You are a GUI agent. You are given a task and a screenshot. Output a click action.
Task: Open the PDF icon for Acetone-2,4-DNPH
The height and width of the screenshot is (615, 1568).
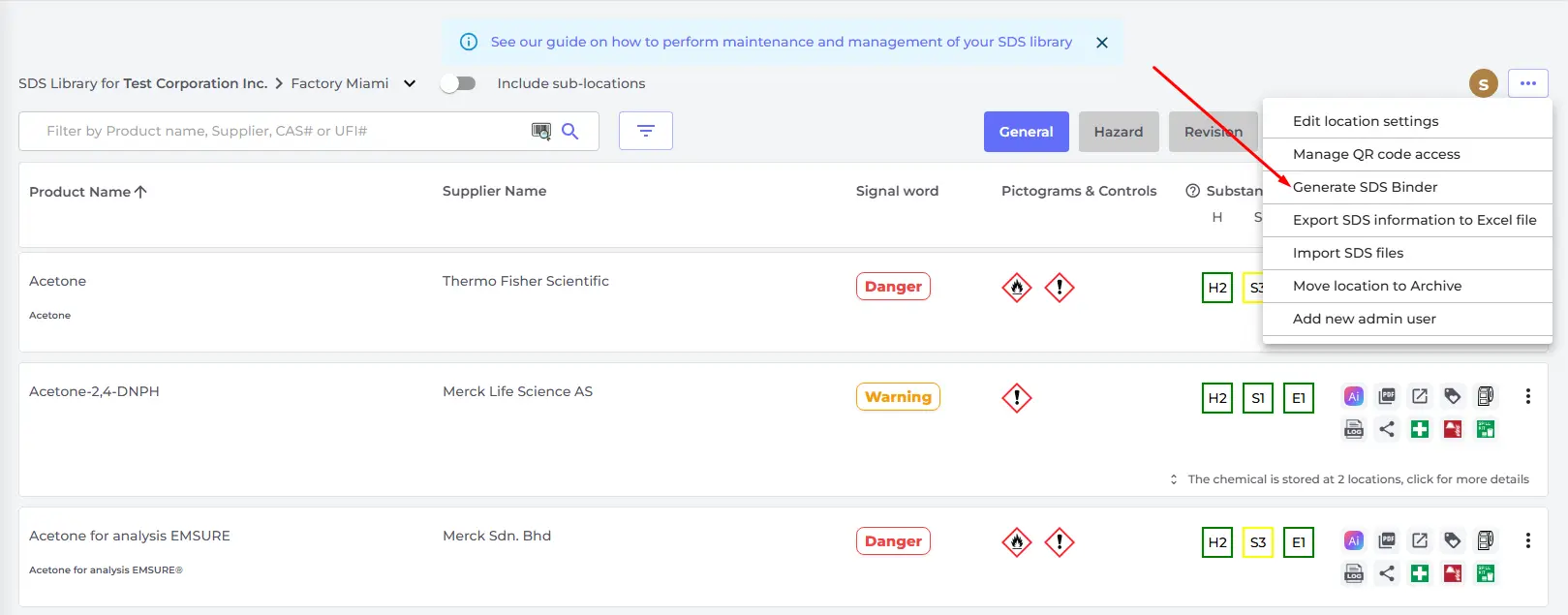[x=1387, y=396]
